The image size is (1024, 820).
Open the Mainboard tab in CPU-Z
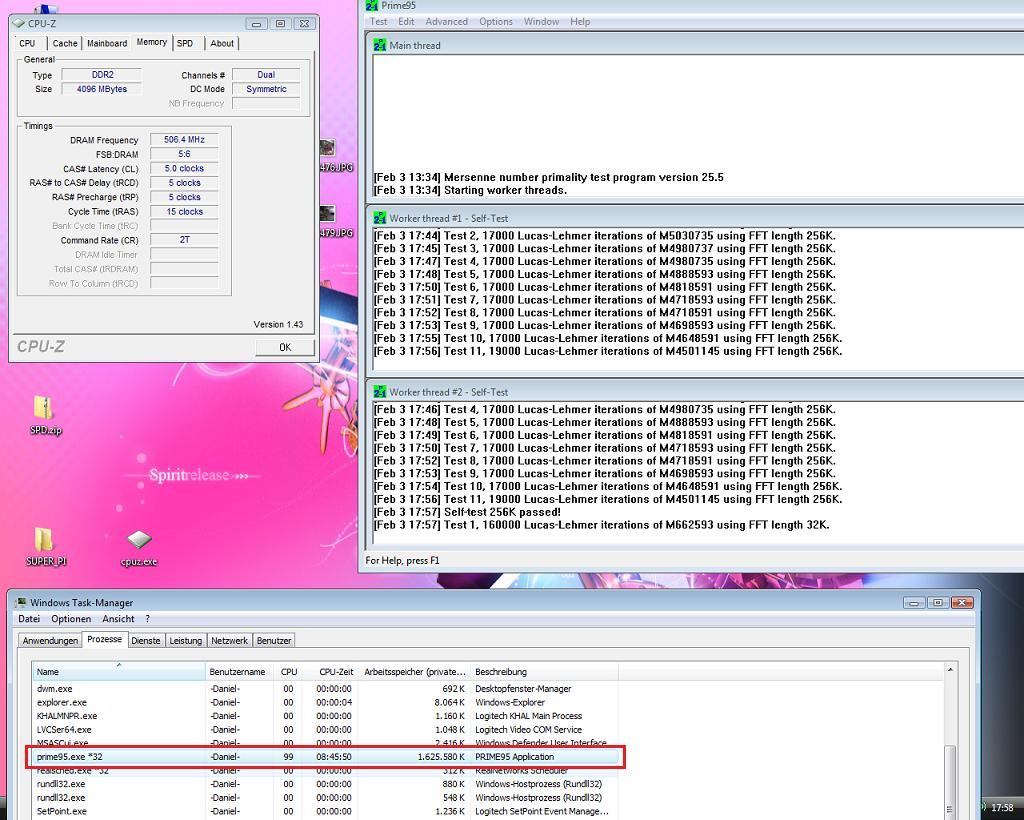tap(107, 43)
